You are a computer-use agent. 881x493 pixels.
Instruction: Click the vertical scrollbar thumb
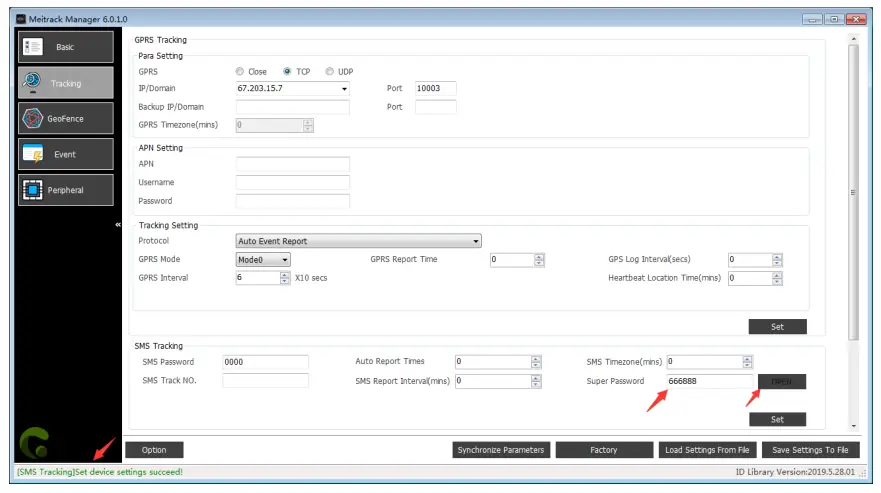pyautogui.click(x=853, y=192)
